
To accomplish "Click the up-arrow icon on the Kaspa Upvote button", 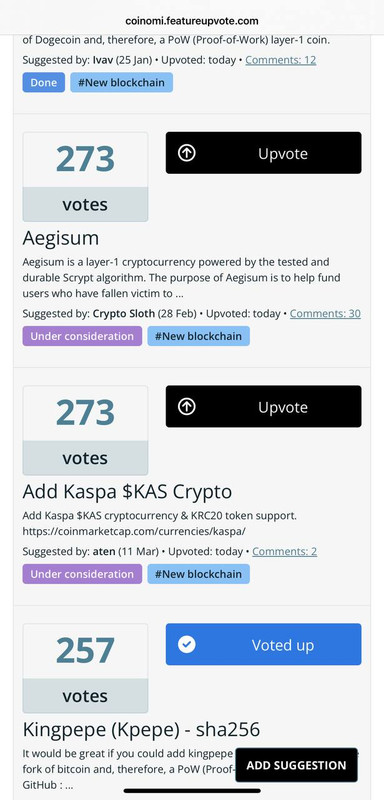I will click(x=187, y=407).
